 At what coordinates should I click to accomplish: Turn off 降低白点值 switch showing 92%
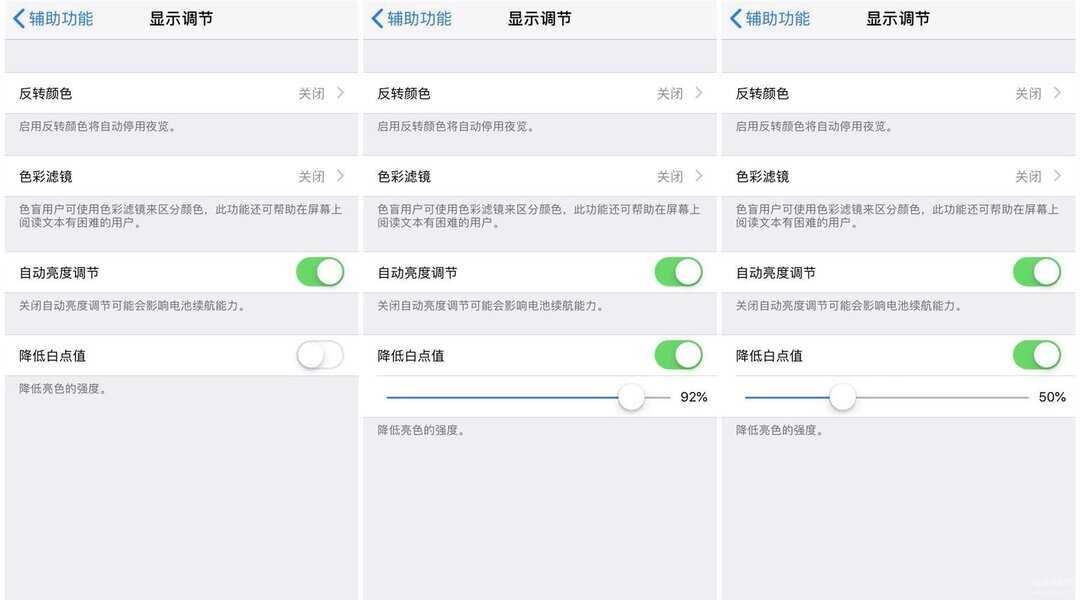[678, 355]
